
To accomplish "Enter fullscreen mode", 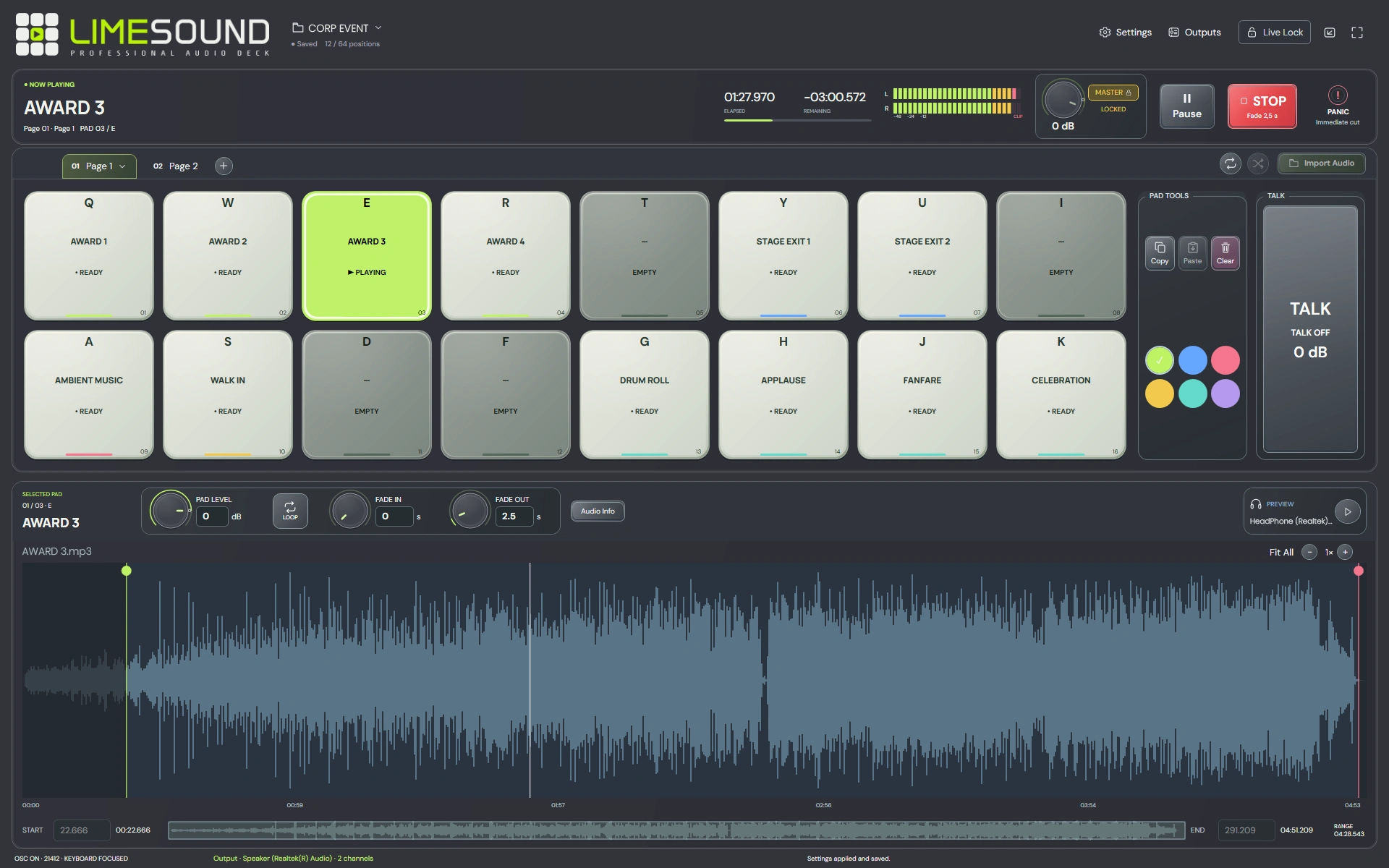I will (1357, 33).
